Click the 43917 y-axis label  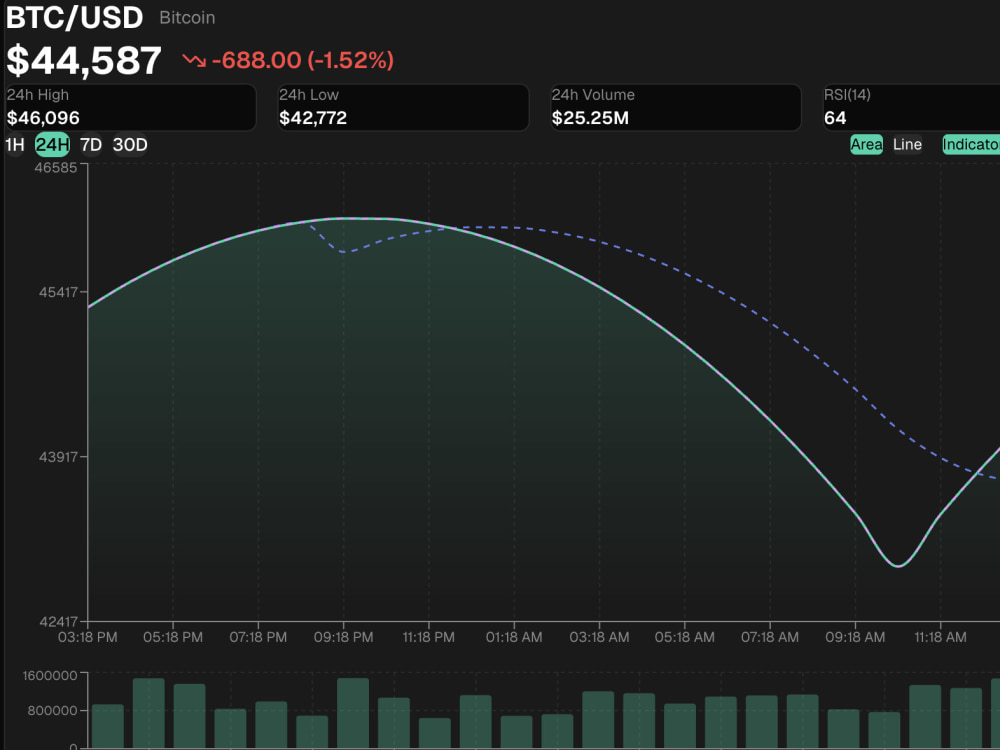tap(57, 457)
